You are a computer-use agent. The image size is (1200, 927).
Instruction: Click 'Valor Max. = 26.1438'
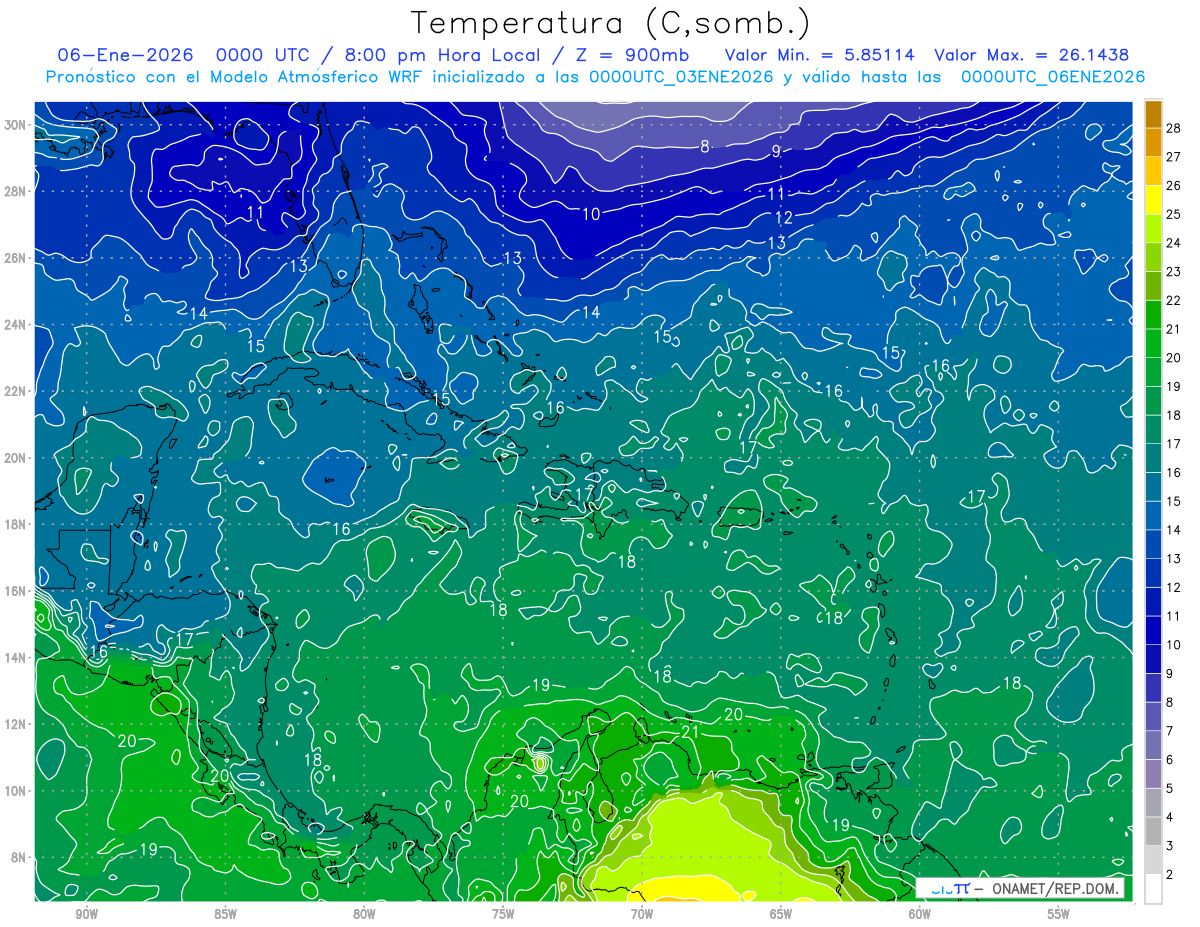coord(1032,55)
